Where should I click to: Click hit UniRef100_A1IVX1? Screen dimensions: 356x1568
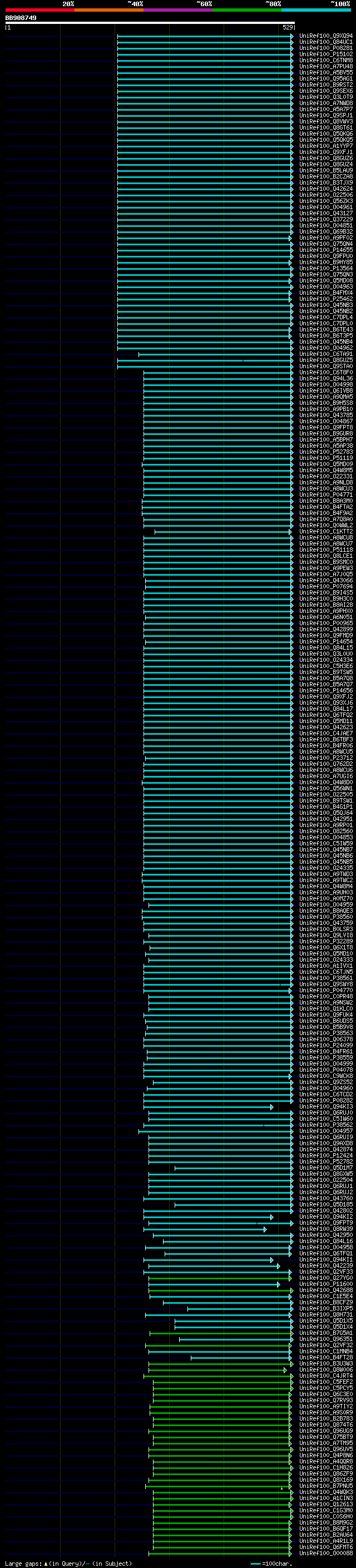tap(326, 966)
